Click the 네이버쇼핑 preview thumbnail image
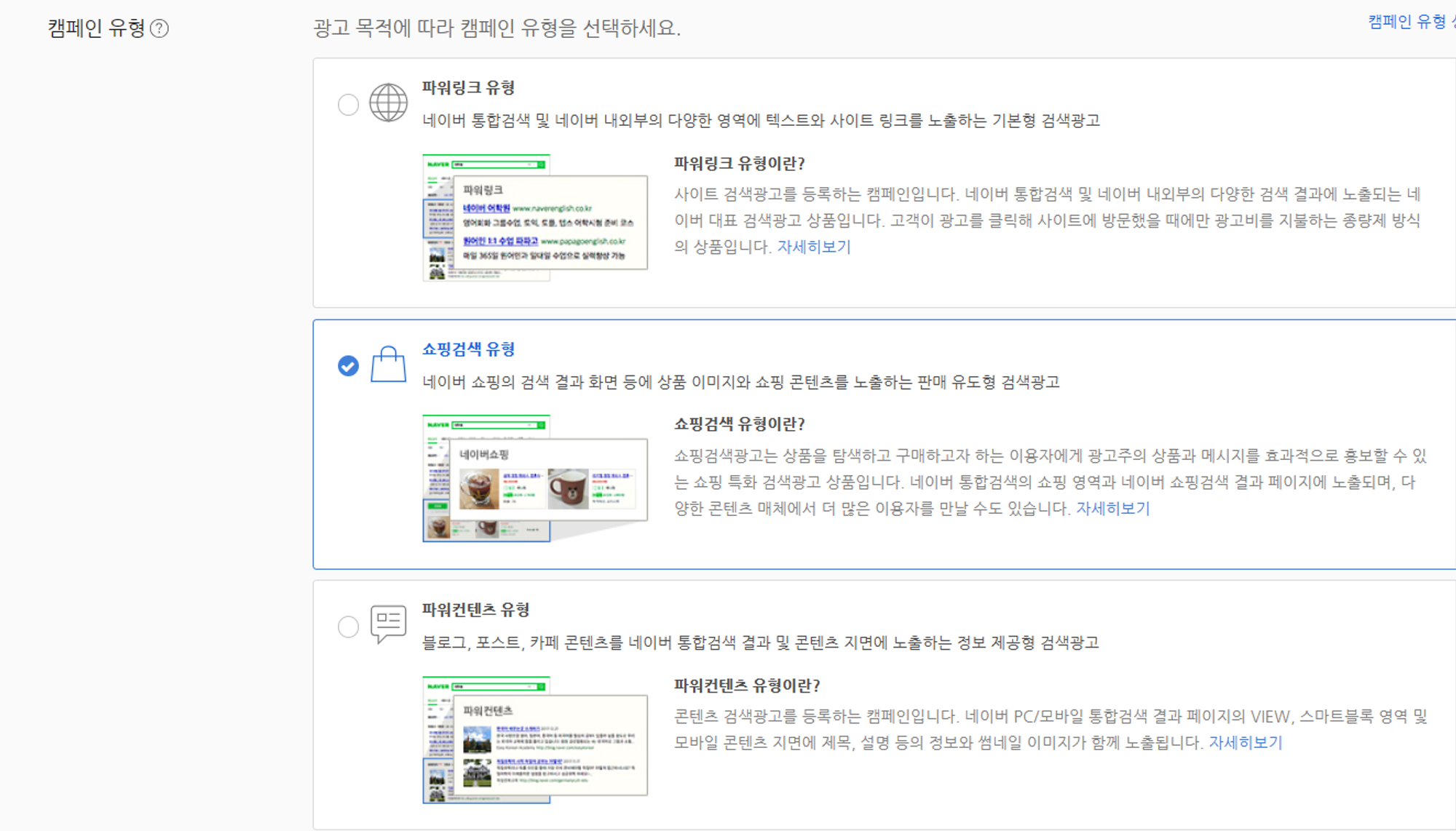The width and height of the screenshot is (1456, 831). 535,478
